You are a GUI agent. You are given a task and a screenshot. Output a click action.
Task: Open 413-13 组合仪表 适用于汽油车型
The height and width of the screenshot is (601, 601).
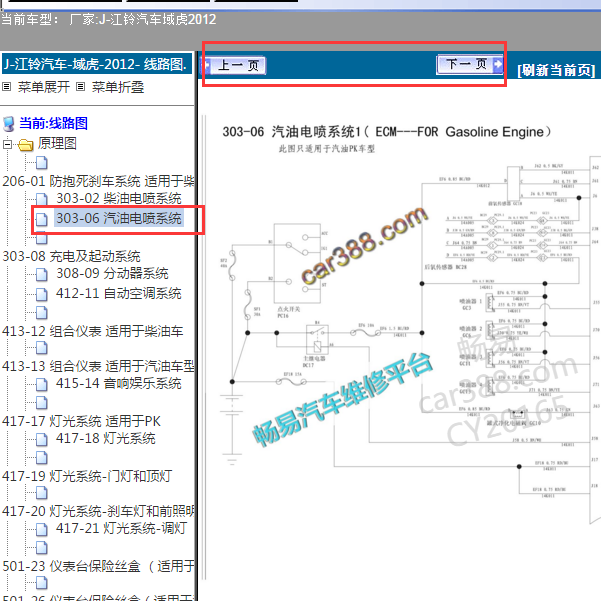coord(98,366)
